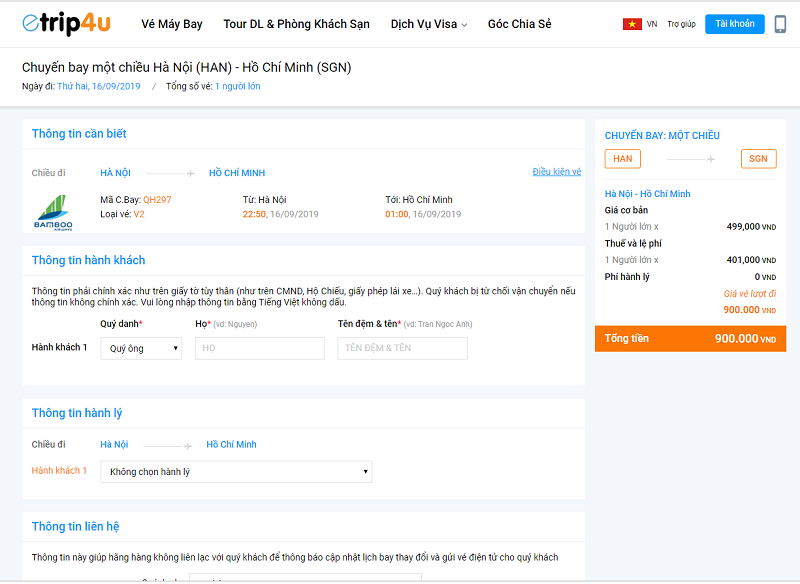Open the Trợ giúp help link
This screenshot has height=584, width=800.
click(x=681, y=24)
